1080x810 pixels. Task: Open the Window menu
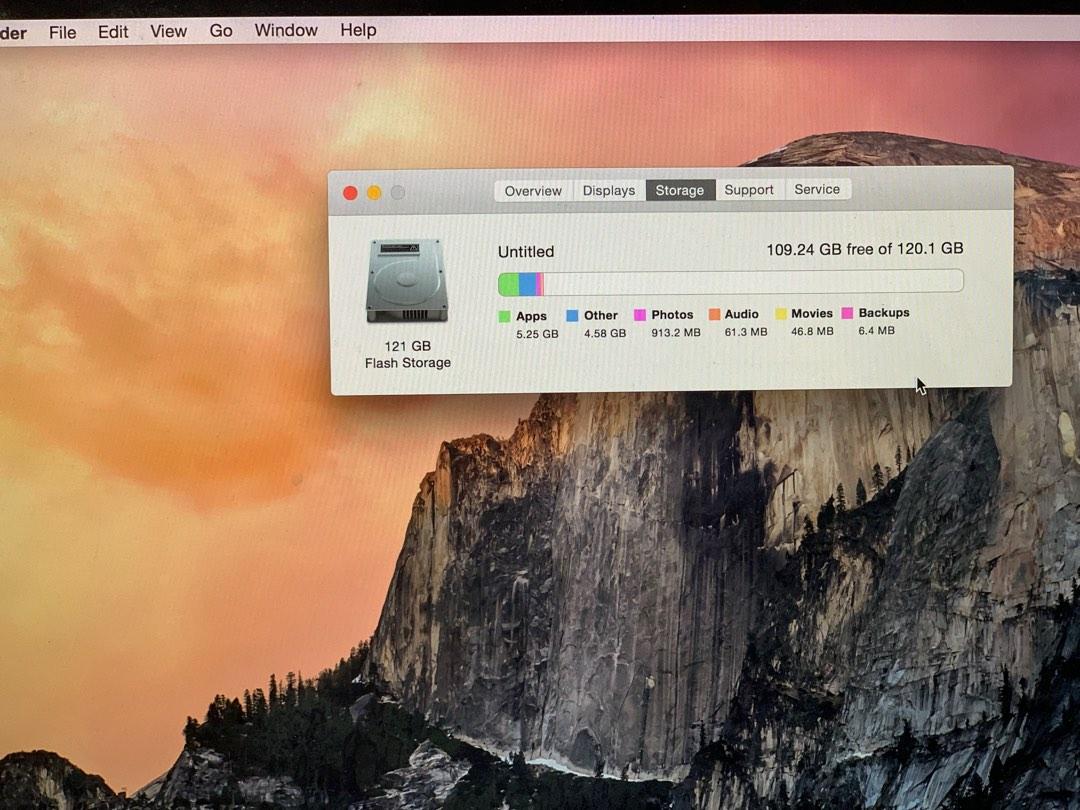click(286, 30)
